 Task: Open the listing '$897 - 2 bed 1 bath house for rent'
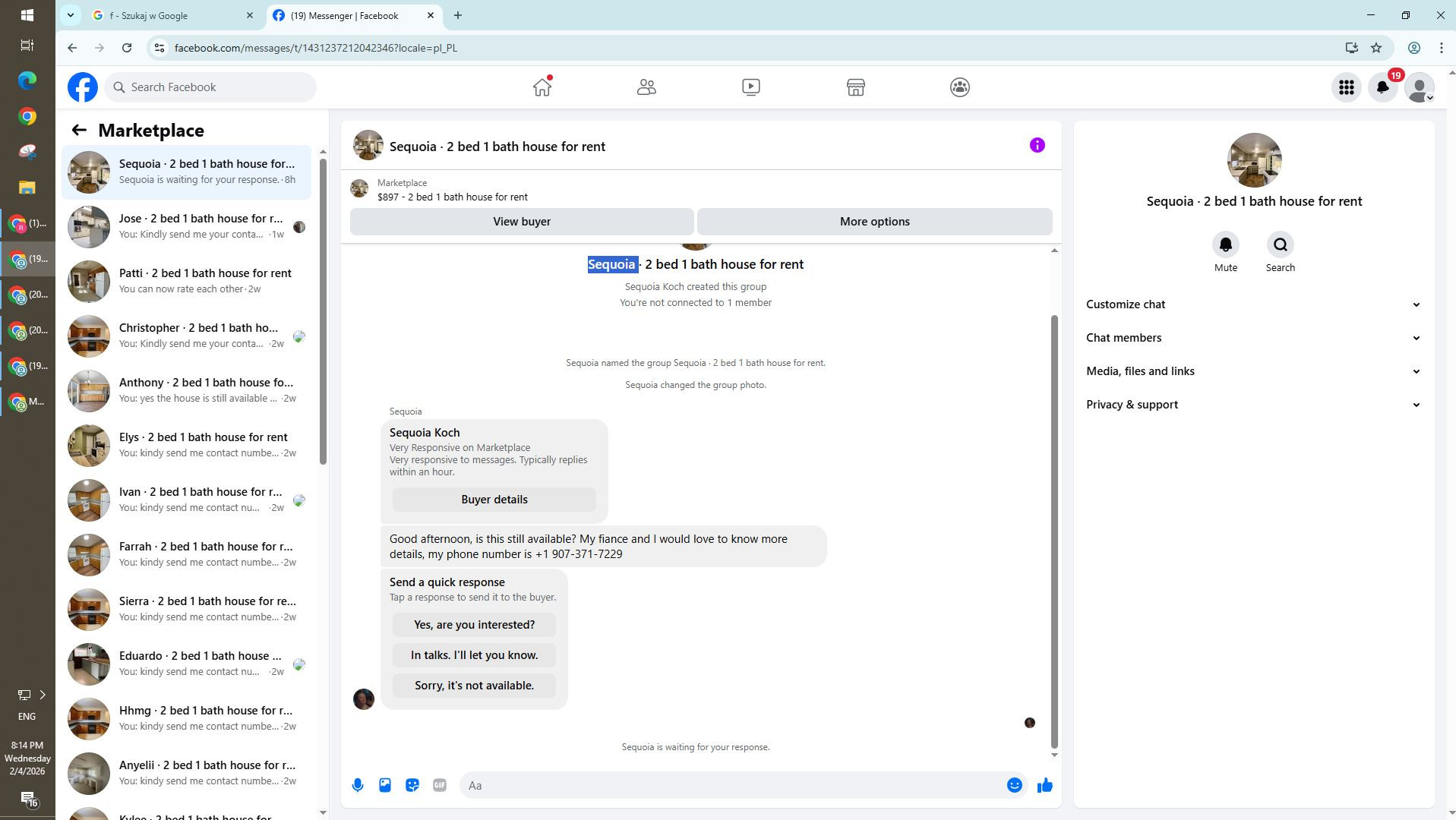[453, 197]
